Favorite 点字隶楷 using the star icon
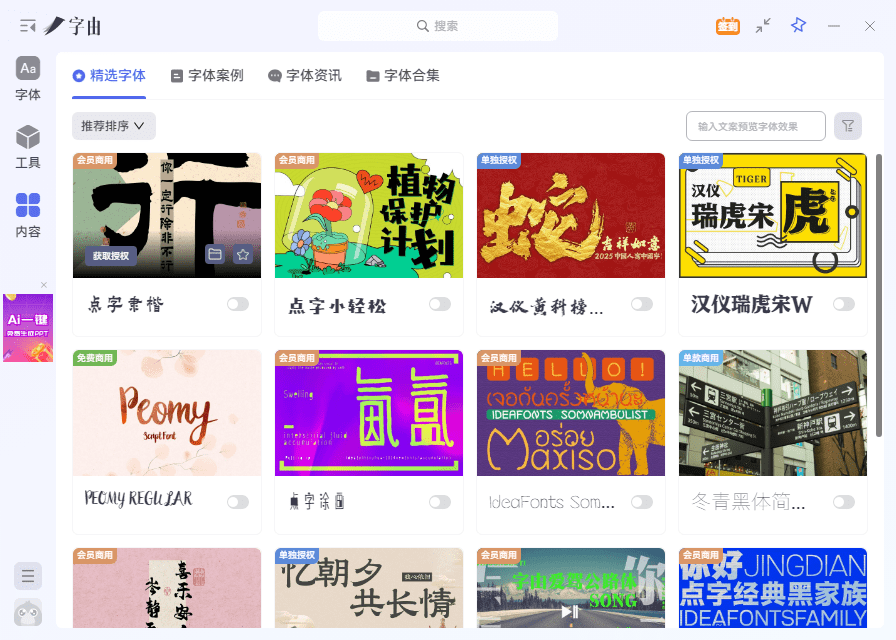 [243, 255]
